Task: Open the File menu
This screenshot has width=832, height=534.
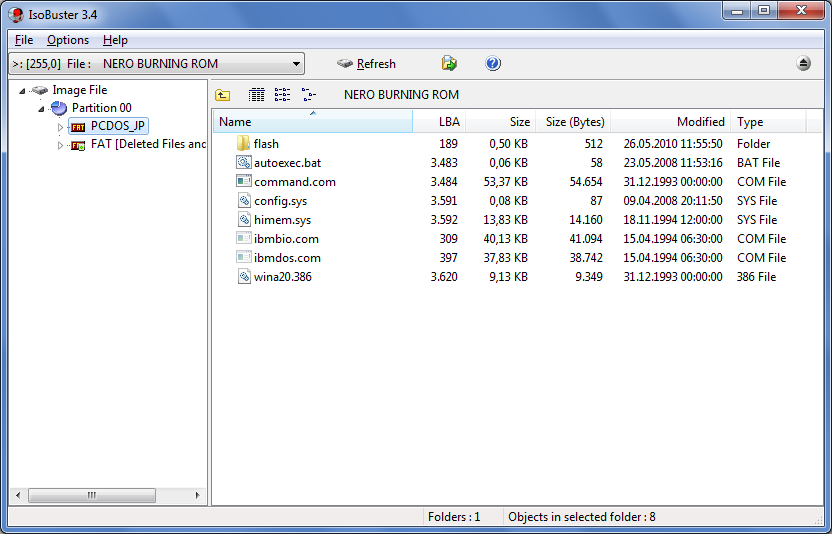Action: (x=24, y=40)
